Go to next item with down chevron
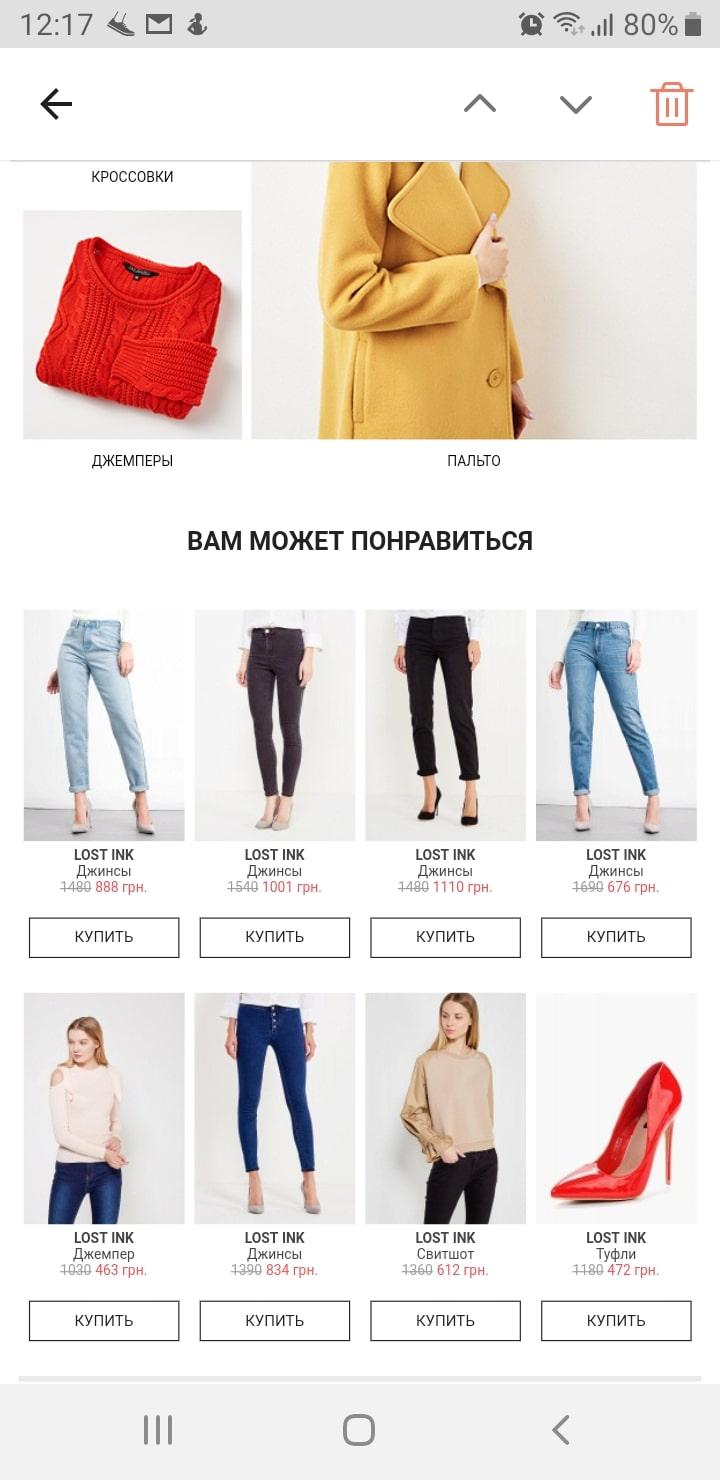Image resolution: width=720 pixels, height=1480 pixels. (x=576, y=104)
